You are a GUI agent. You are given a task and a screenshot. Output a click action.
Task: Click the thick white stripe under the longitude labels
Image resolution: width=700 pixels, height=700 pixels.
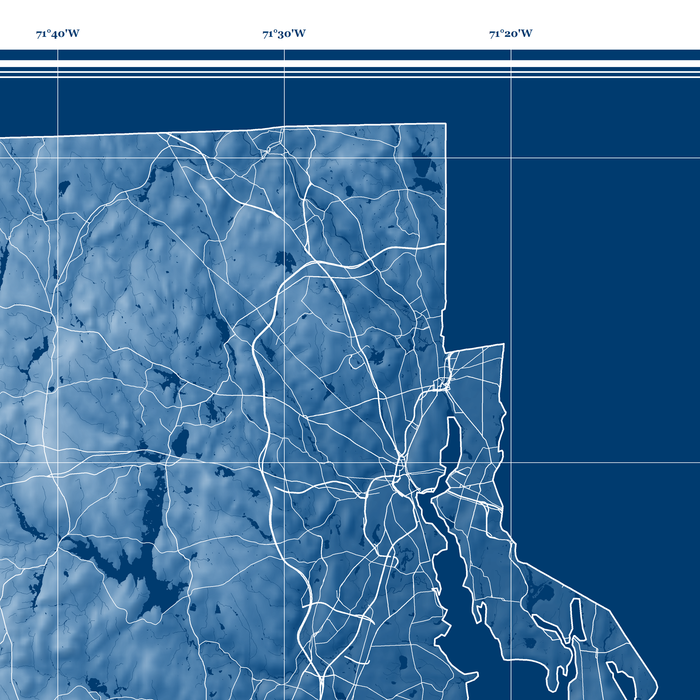pos(350,55)
